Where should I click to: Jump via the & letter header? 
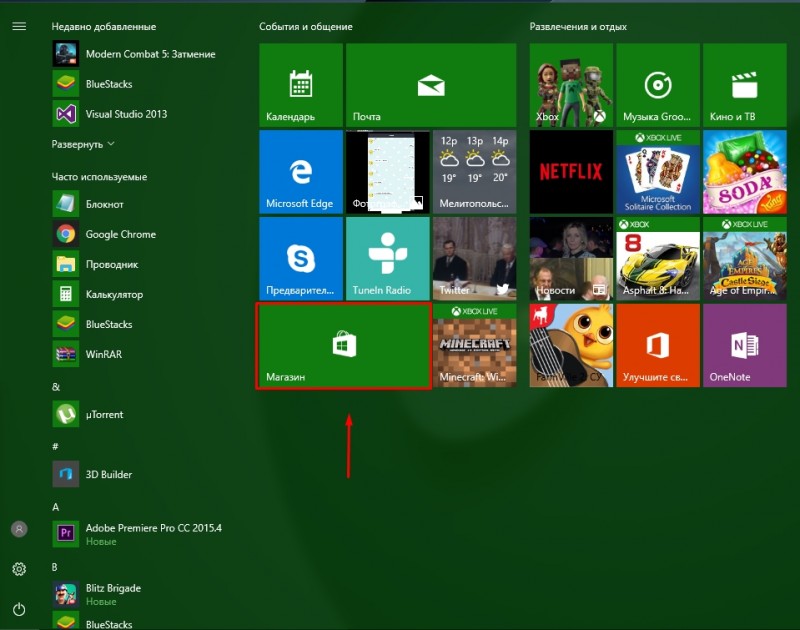pos(56,387)
